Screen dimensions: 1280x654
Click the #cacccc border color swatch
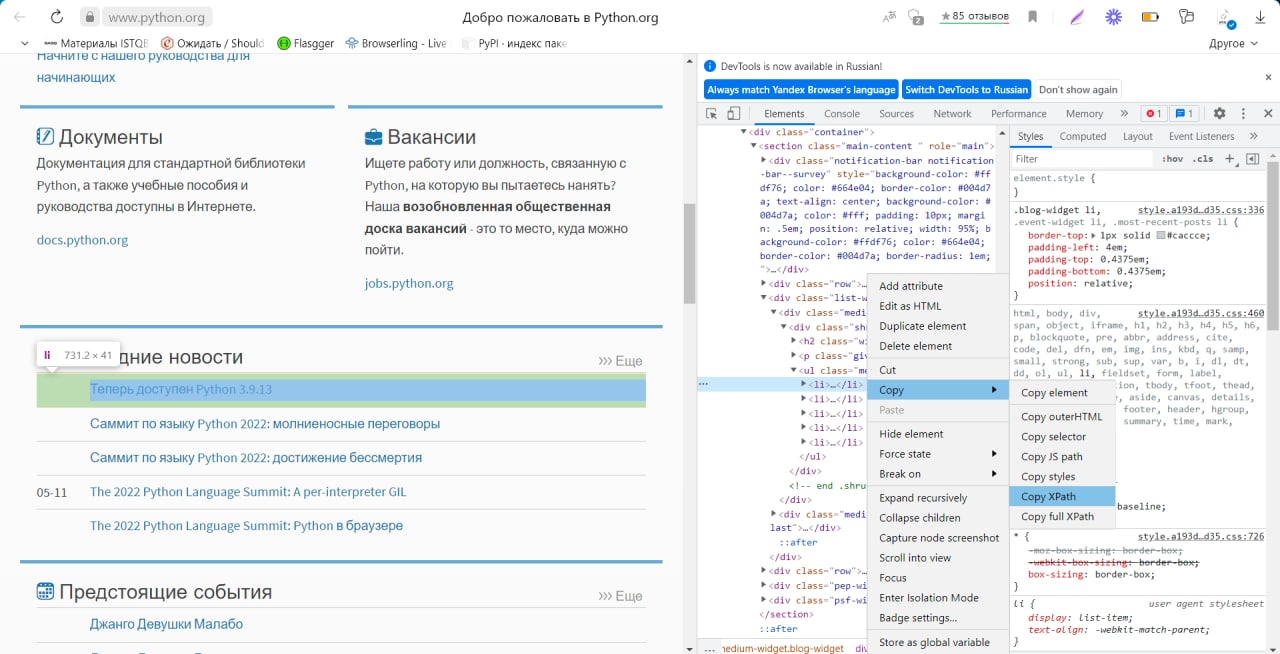tap(1160, 236)
